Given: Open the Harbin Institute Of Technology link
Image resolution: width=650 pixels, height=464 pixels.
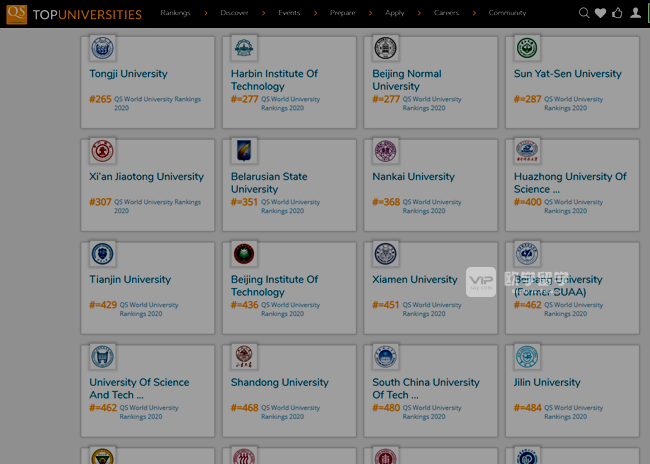Looking at the screenshot, I should (x=274, y=80).
